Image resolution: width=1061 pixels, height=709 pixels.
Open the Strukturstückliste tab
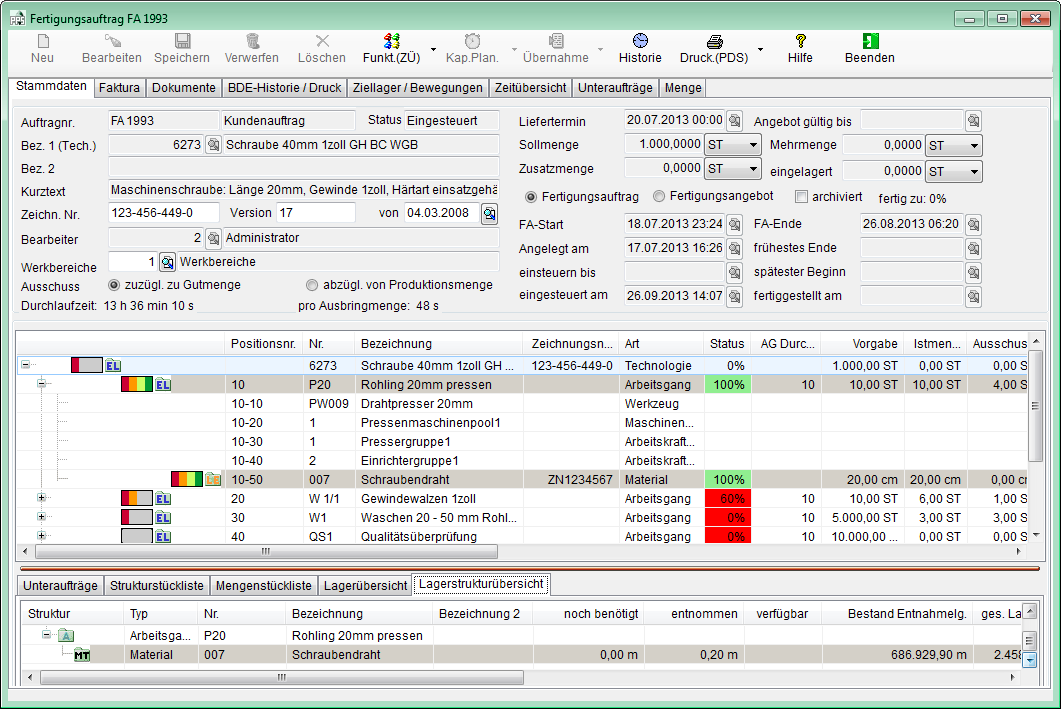click(x=157, y=585)
